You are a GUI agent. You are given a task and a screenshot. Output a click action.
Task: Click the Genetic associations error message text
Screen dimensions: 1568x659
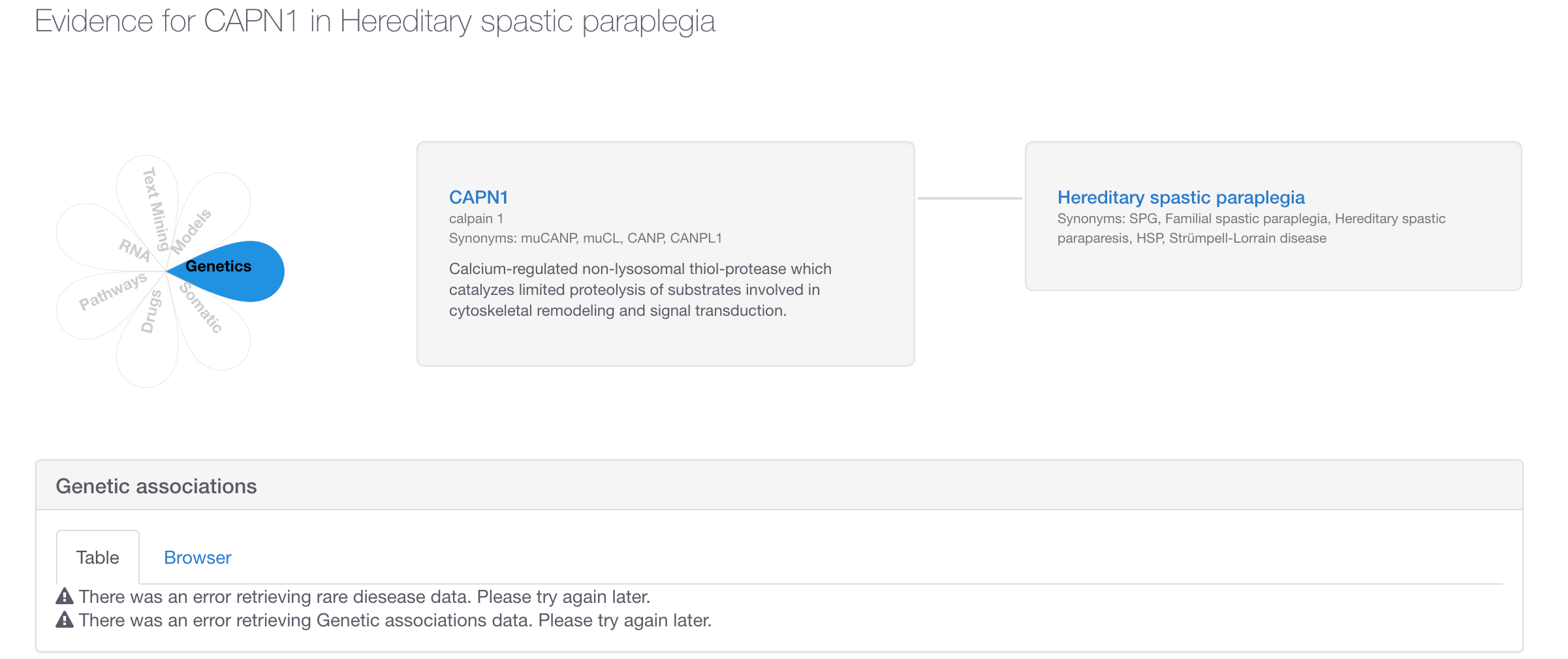pyautogui.click(x=395, y=619)
